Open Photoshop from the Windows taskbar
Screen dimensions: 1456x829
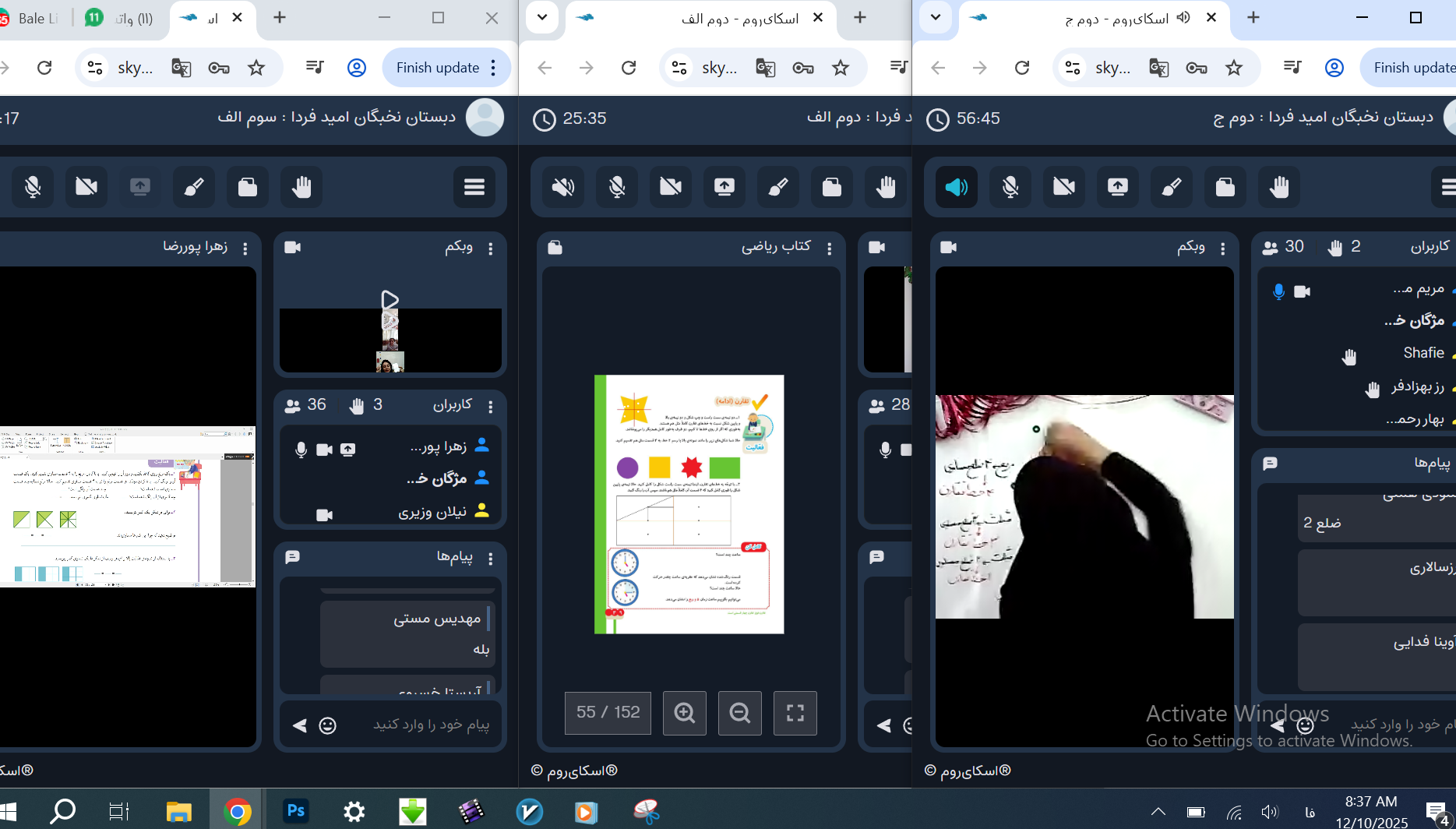(295, 811)
